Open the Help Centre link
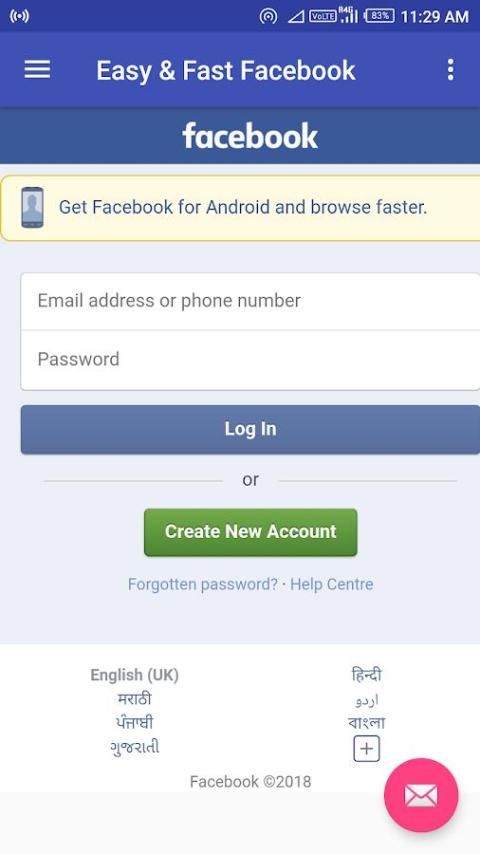The image size is (480, 854). click(332, 584)
